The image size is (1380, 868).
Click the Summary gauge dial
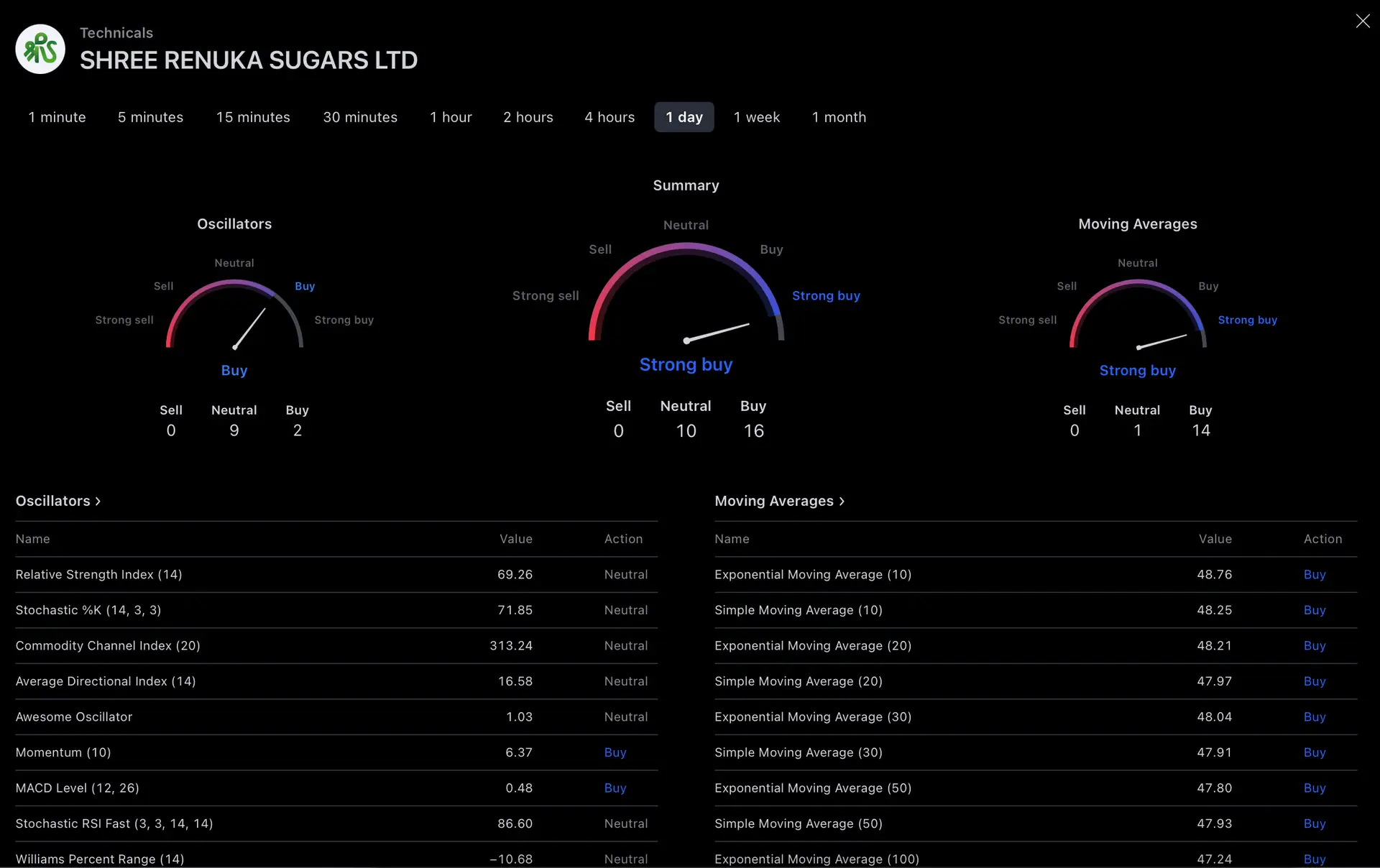coord(686,292)
